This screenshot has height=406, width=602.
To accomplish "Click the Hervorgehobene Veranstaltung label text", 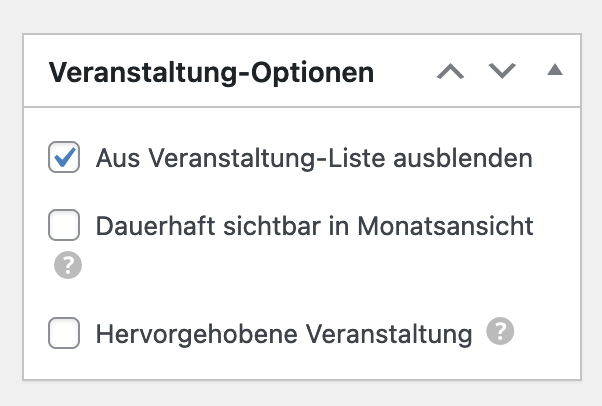I will tap(284, 334).
